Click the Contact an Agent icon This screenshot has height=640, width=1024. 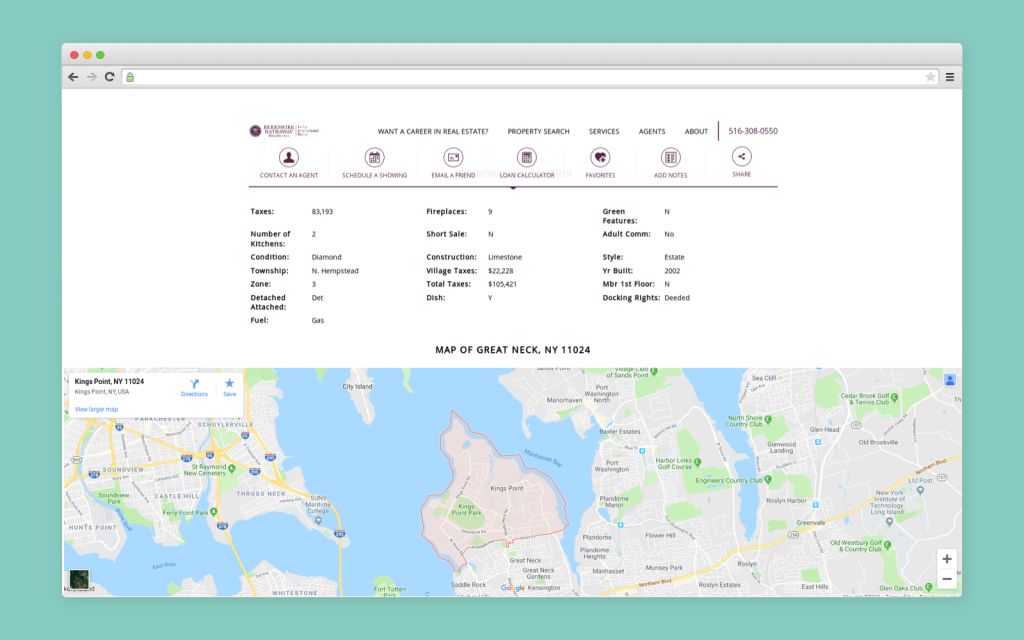point(289,157)
